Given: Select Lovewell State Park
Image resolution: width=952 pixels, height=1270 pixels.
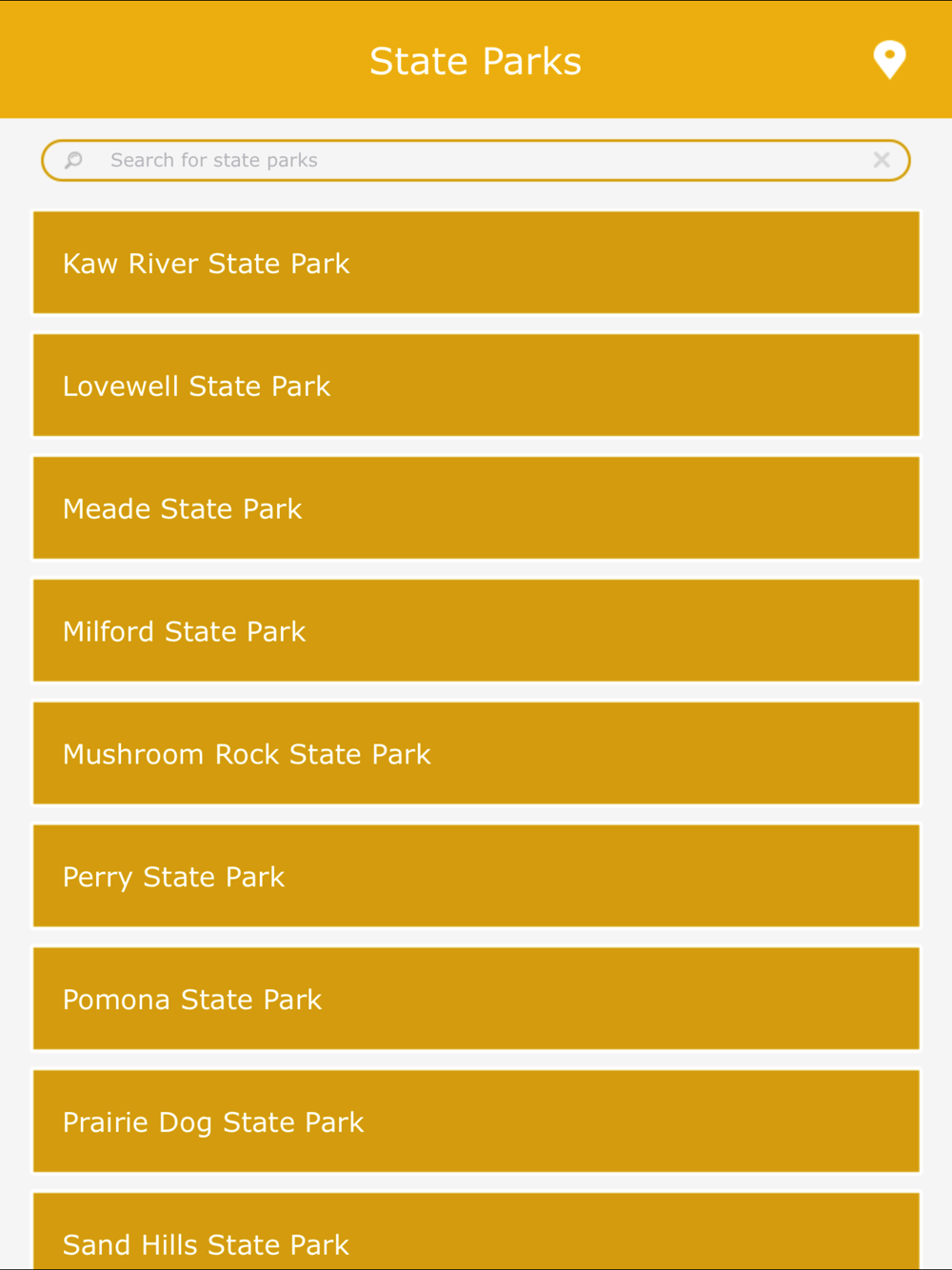Looking at the screenshot, I should (476, 386).
